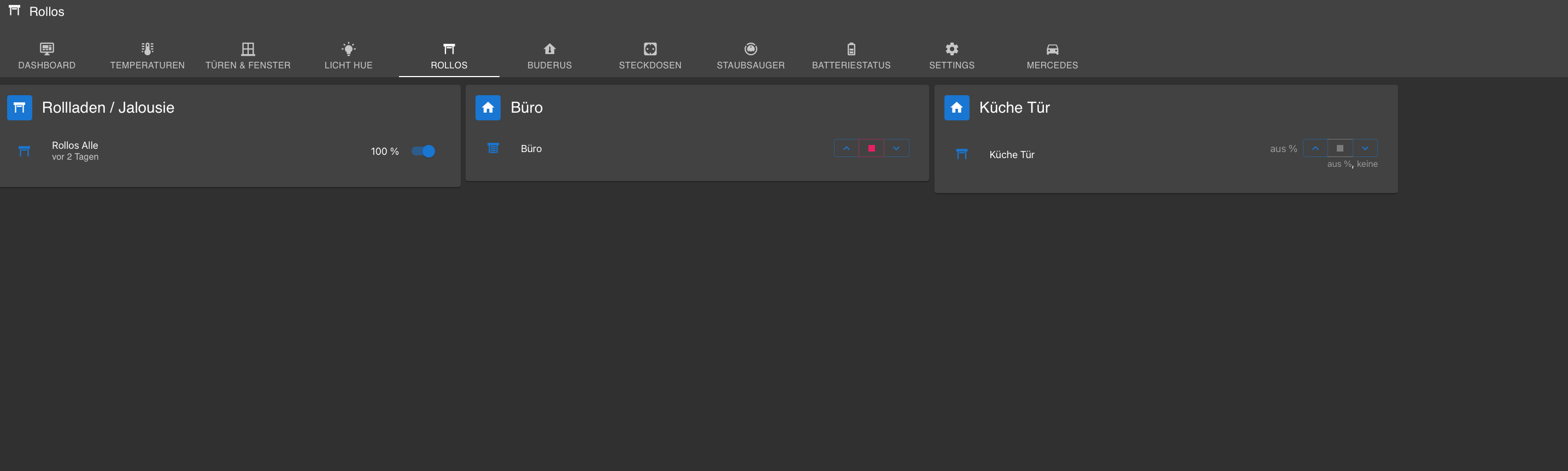Open the Dashboard tab

47,55
